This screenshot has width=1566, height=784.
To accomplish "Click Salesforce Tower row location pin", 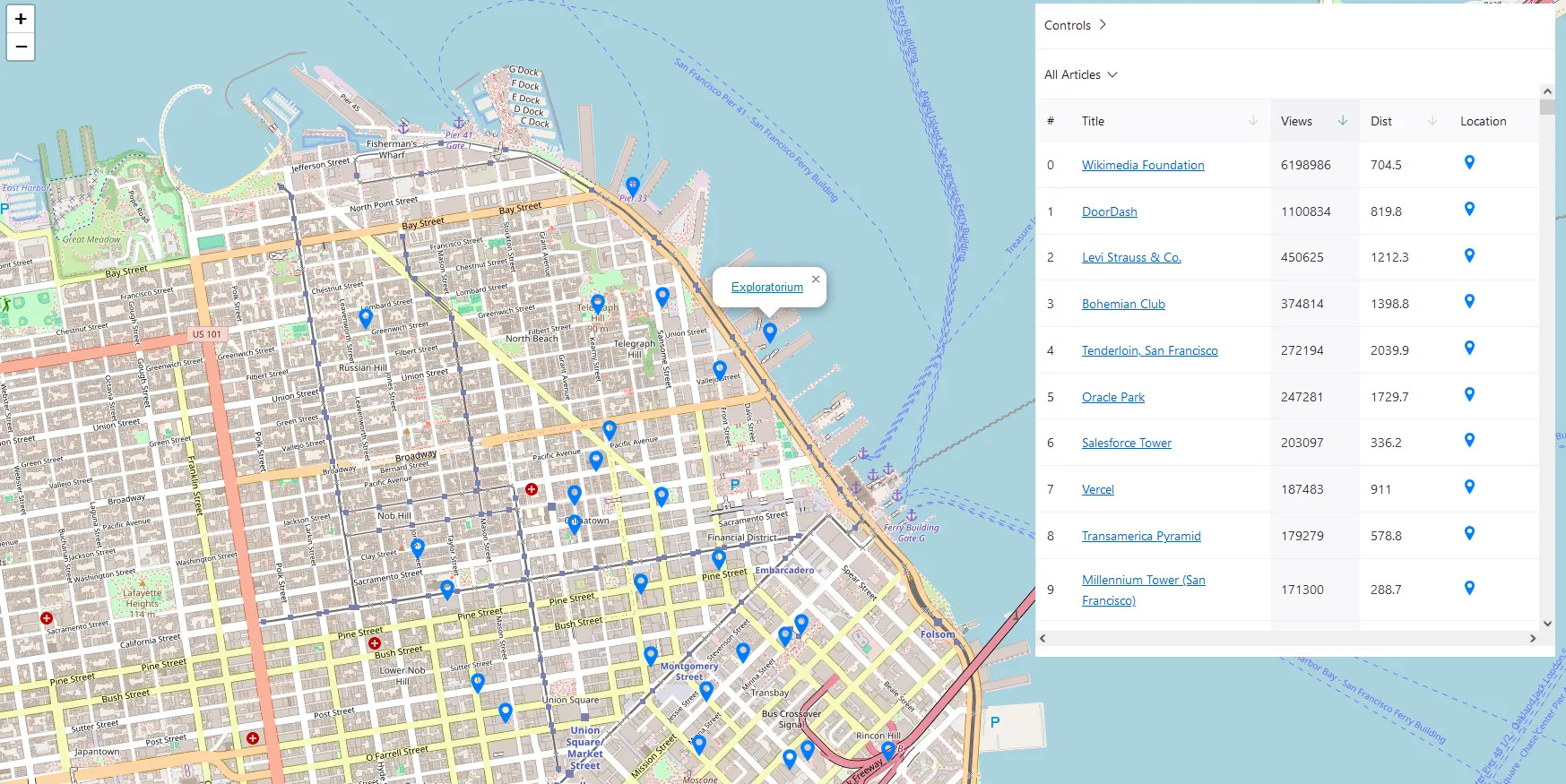I will [x=1469, y=441].
